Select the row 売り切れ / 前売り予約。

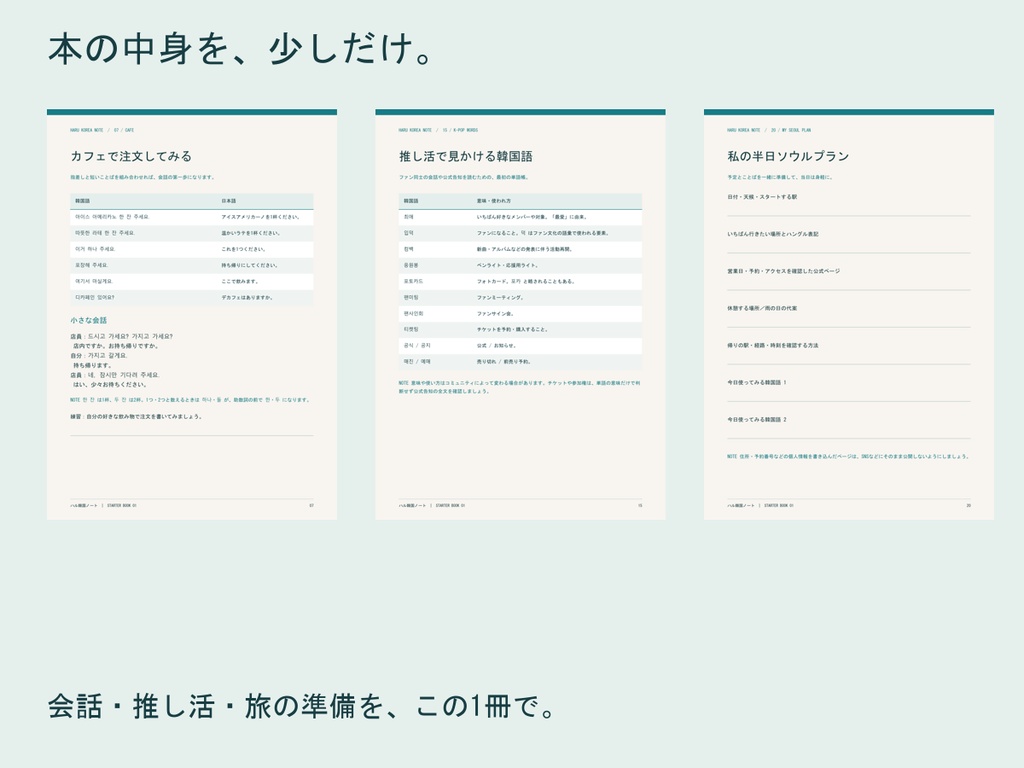(520, 362)
